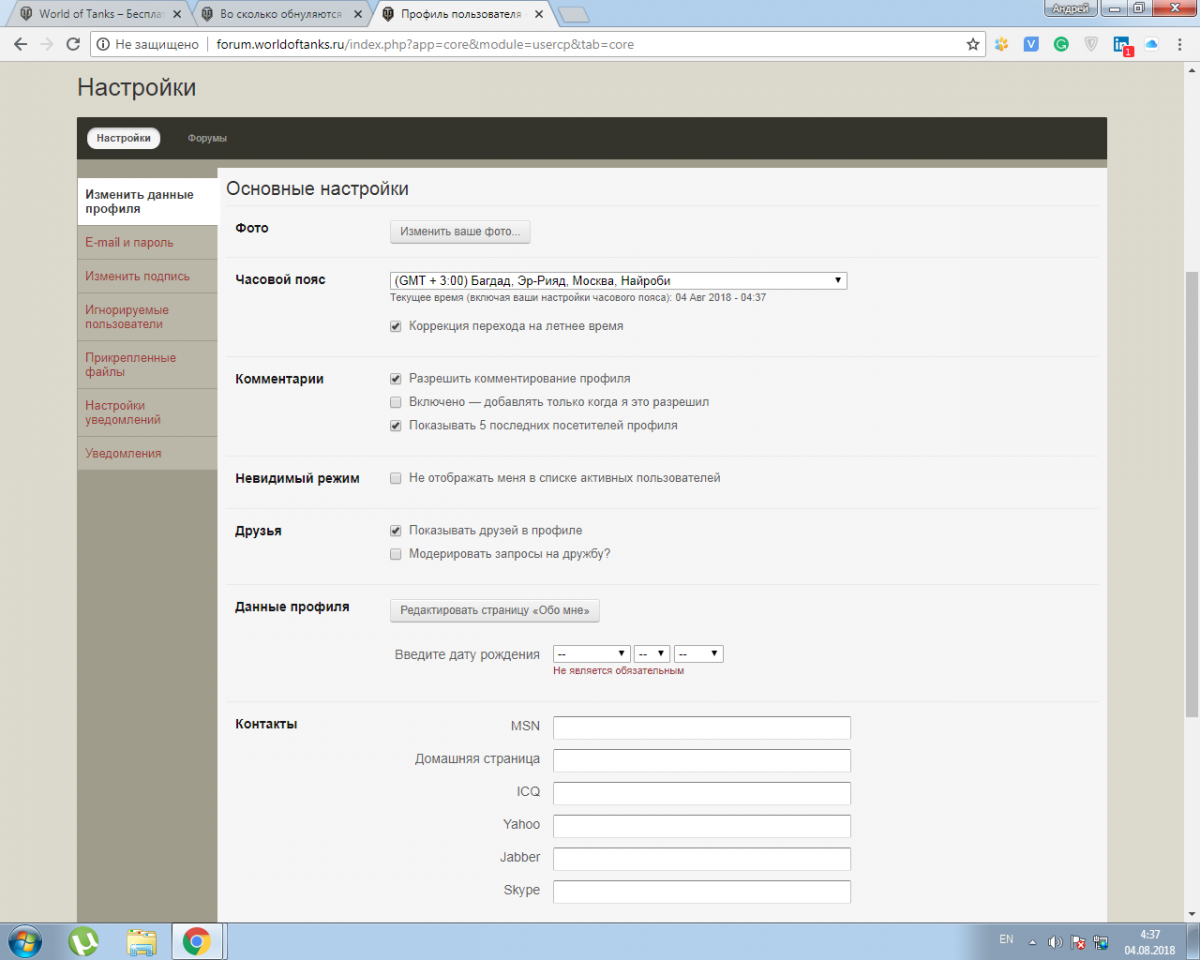Click the Show desktop strip by the clock

coord(1192,941)
